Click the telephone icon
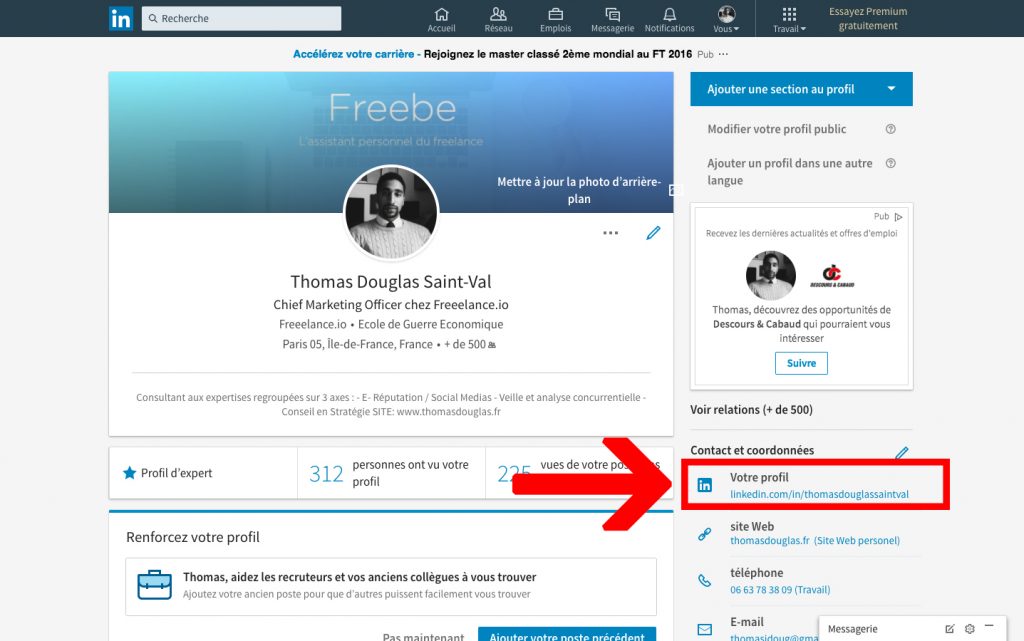This screenshot has height=641, width=1024. pyautogui.click(x=705, y=580)
